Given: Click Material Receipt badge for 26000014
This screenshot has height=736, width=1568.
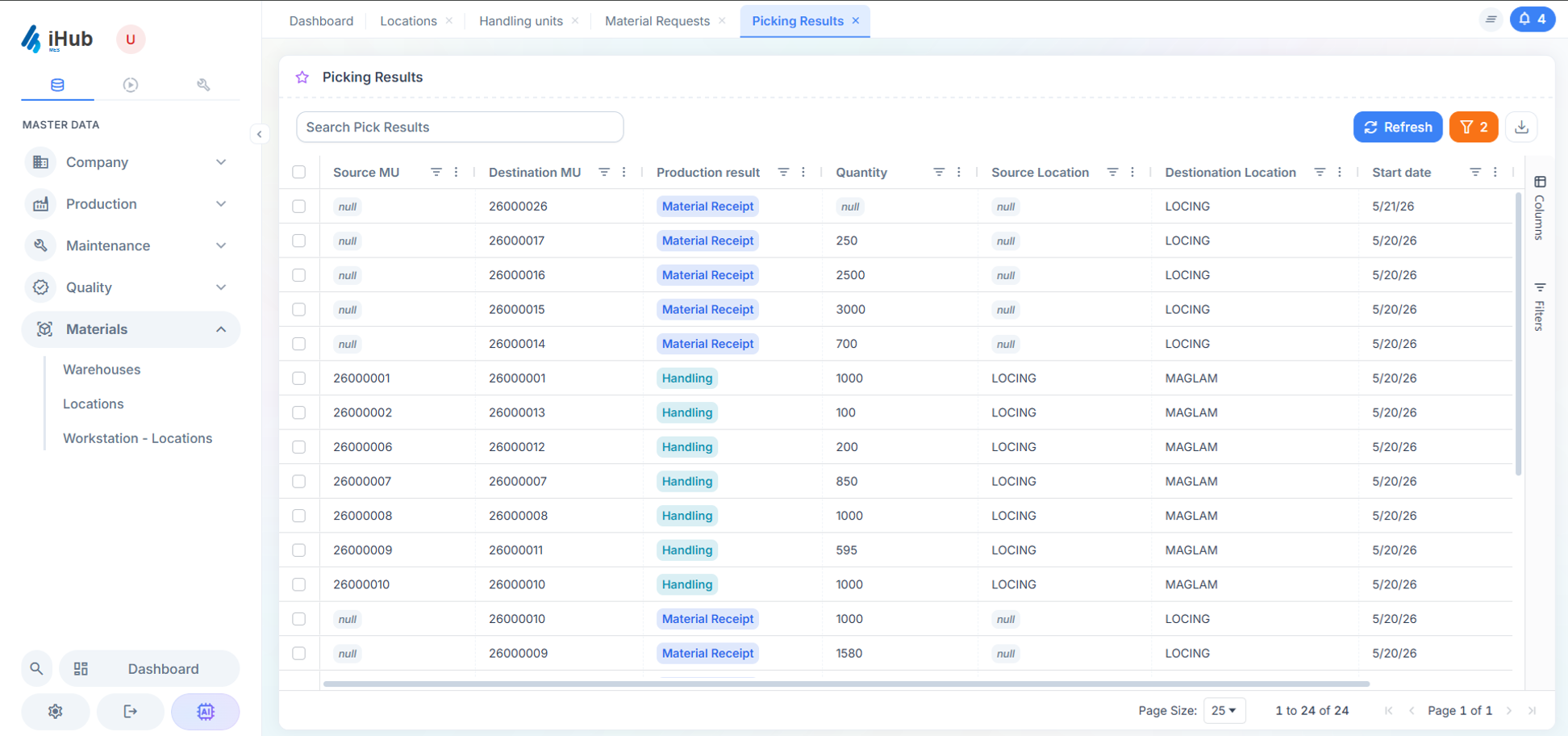Looking at the screenshot, I should tap(707, 344).
